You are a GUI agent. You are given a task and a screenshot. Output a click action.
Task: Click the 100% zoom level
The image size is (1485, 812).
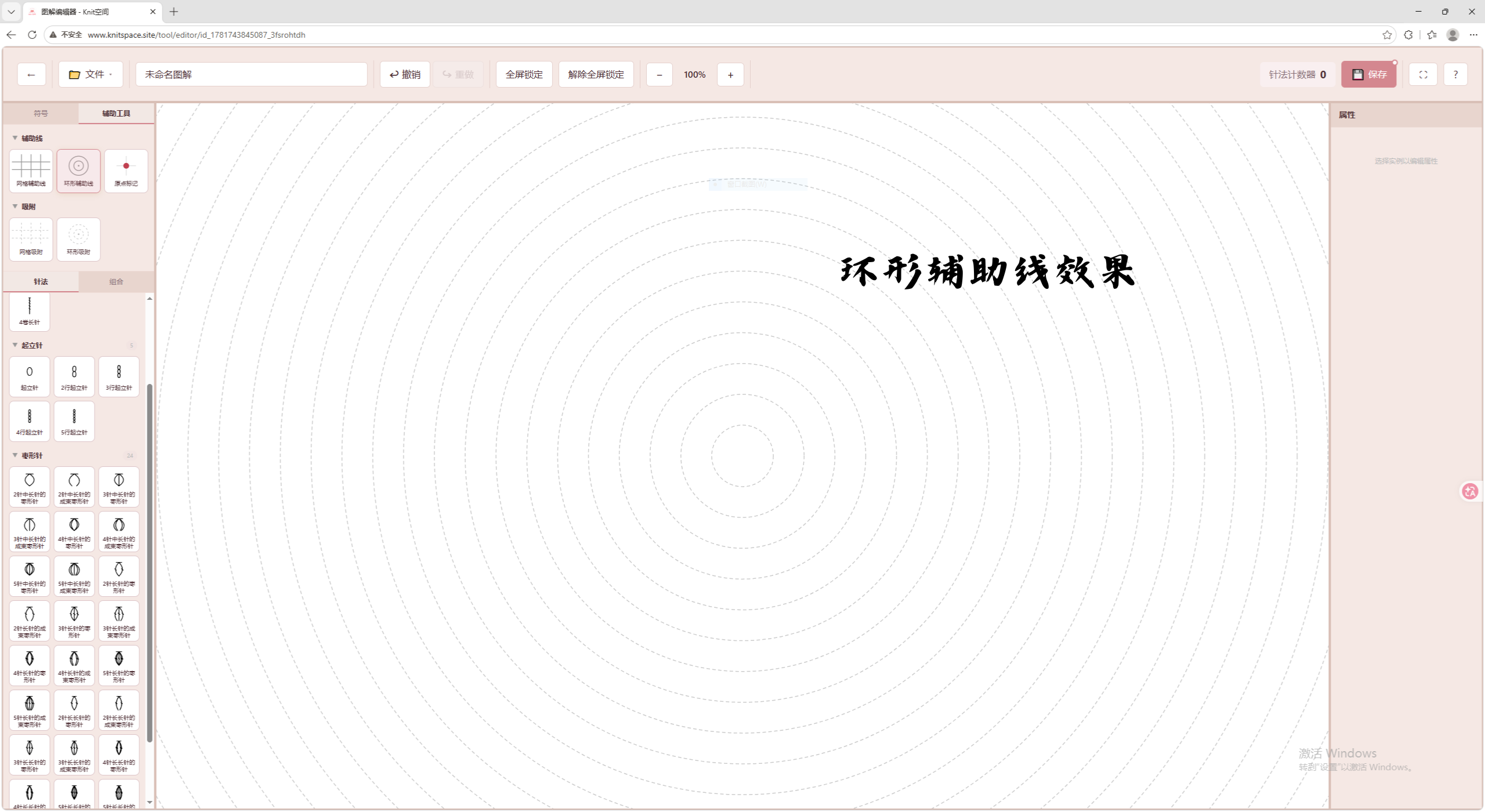pyautogui.click(x=694, y=74)
